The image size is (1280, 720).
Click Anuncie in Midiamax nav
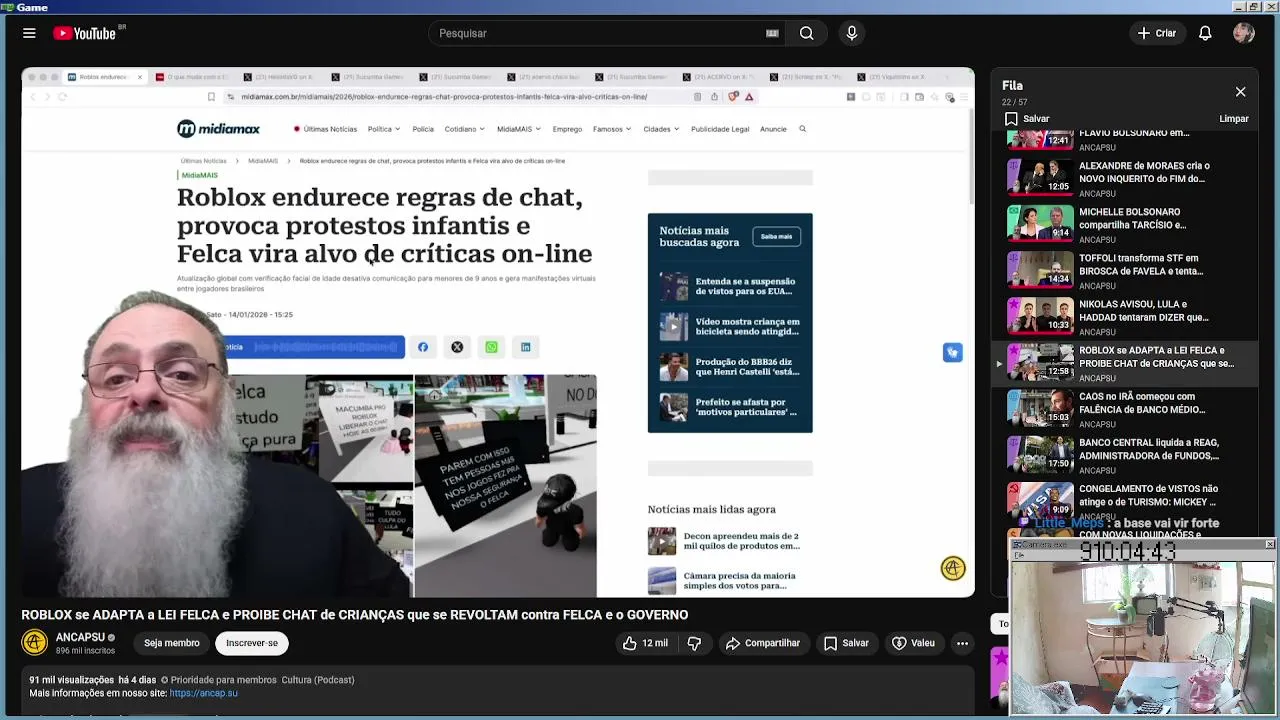773,129
